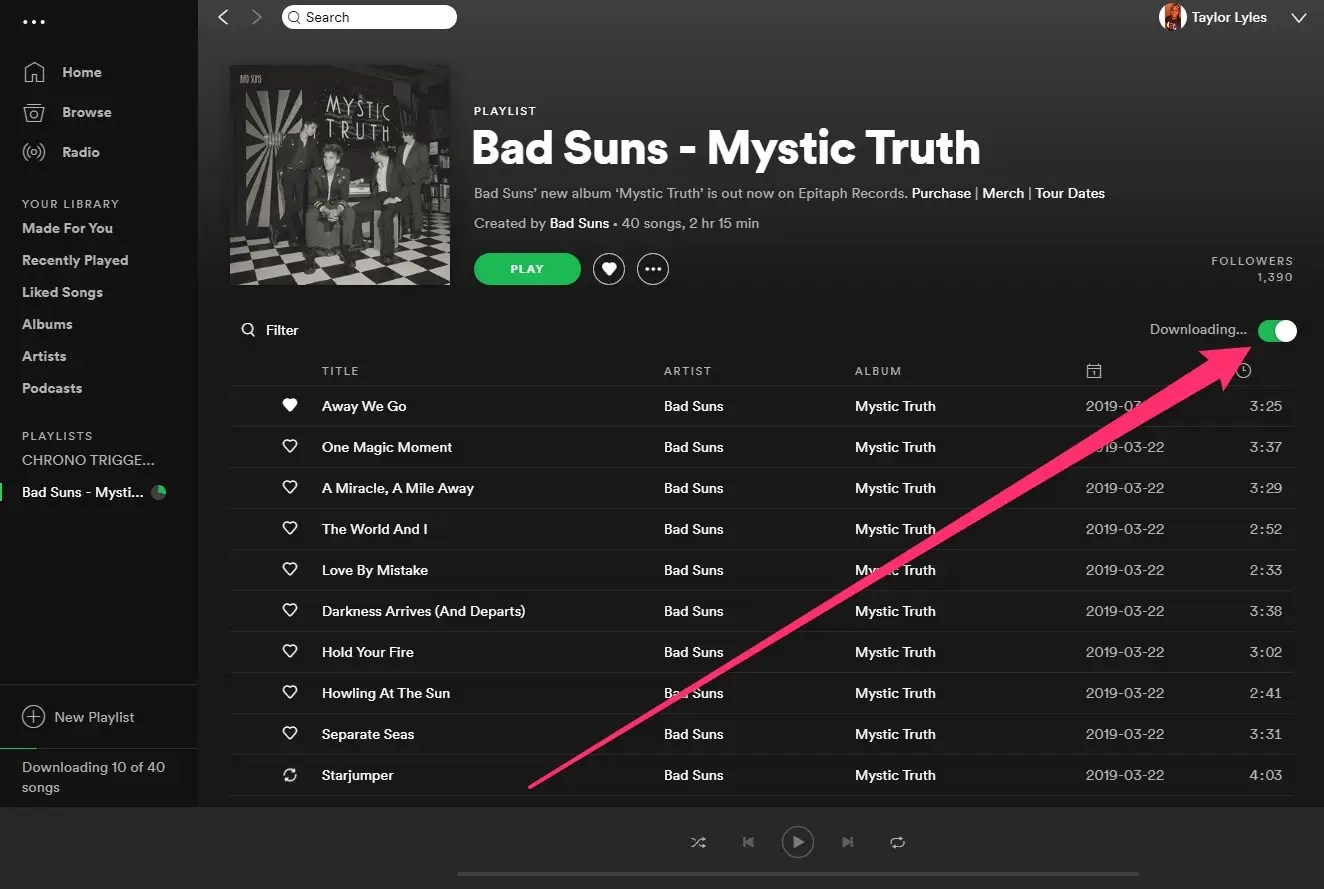Open the Tour Dates link
The image size is (1324, 889).
click(x=1070, y=193)
